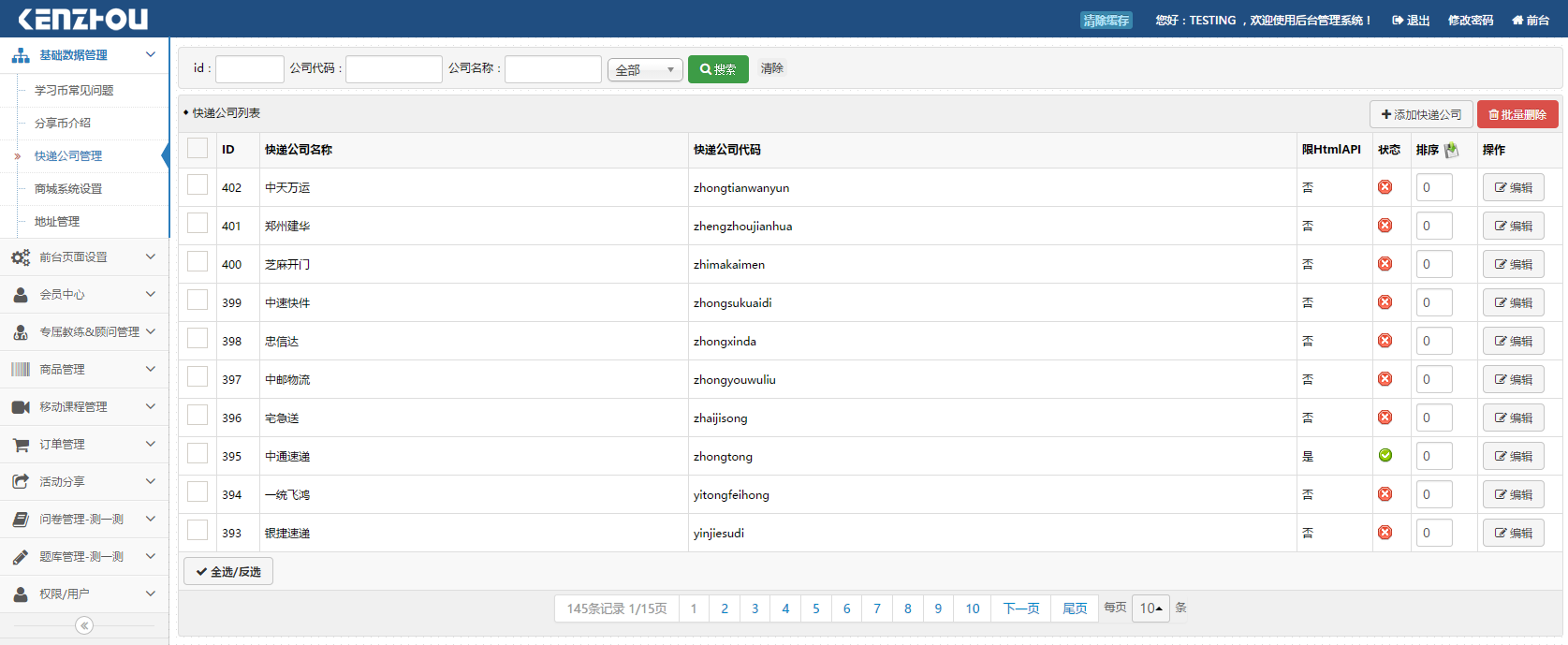
Task: Check the row checkbox for ID 399
Action: (198, 300)
